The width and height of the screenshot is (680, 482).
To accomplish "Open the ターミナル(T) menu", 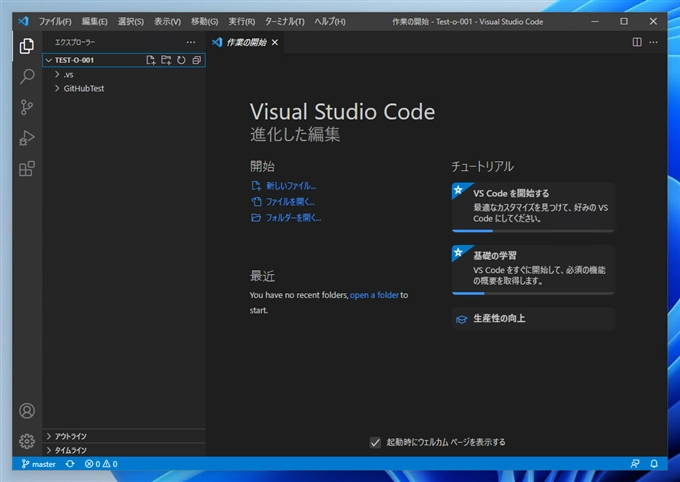I will tap(284, 21).
